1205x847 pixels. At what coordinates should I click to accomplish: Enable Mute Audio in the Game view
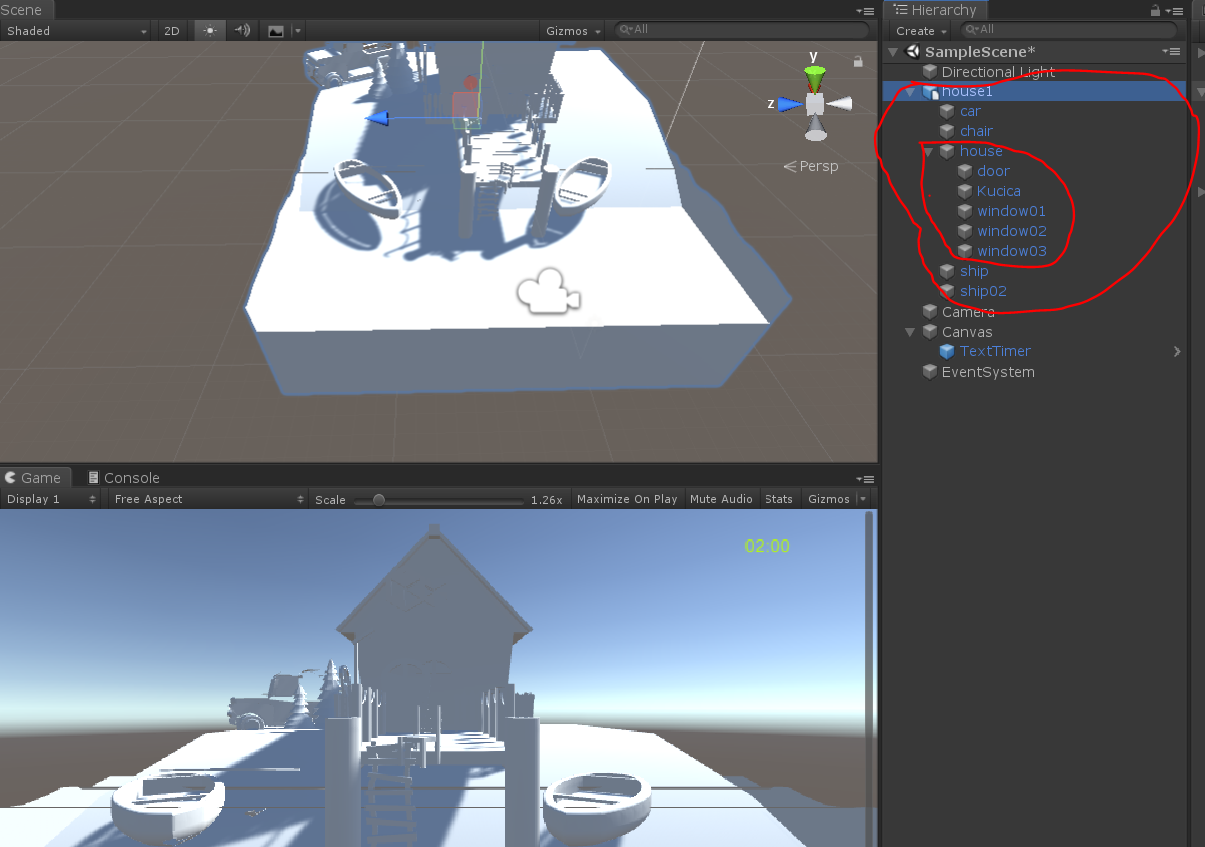tap(721, 498)
